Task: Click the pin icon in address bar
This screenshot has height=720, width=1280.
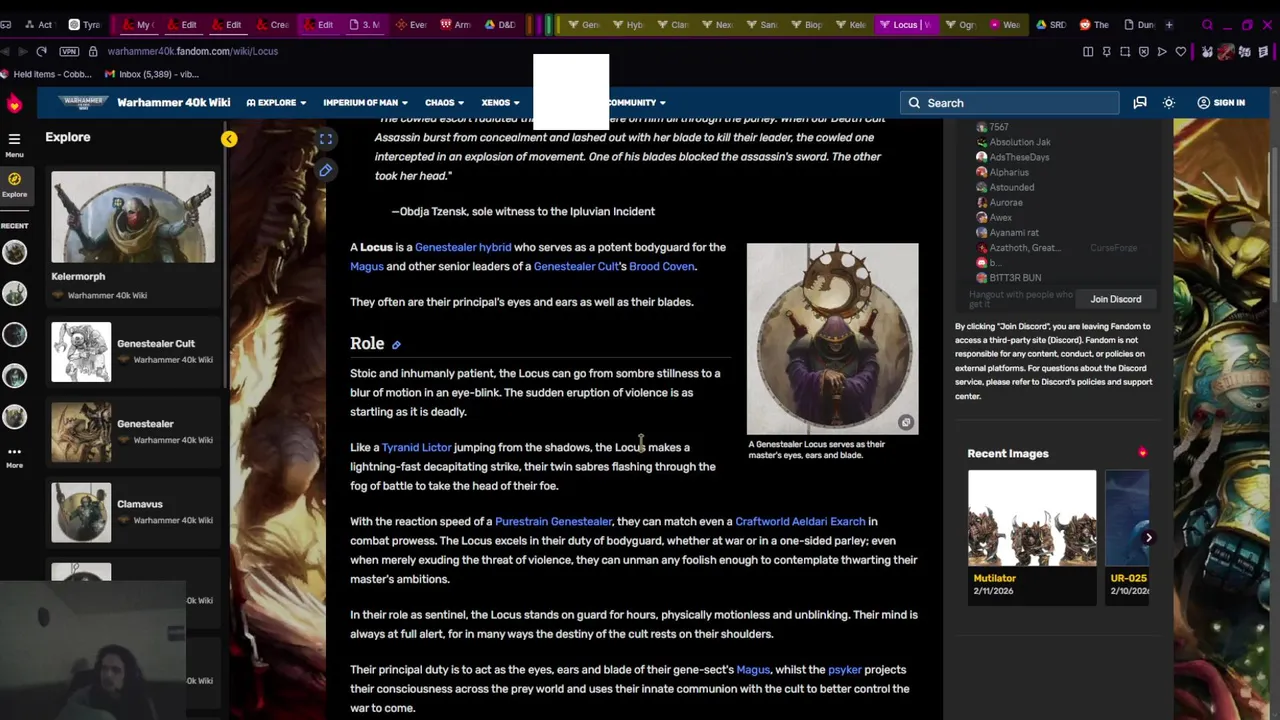Action: (x=1106, y=51)
